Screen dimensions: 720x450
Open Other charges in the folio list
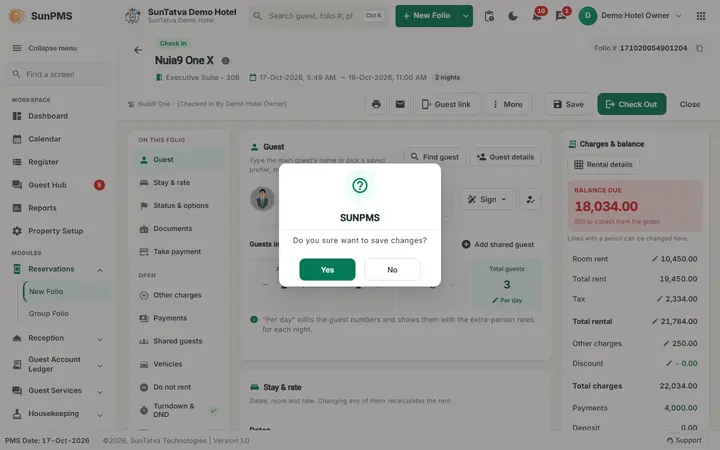coord(178,295)
